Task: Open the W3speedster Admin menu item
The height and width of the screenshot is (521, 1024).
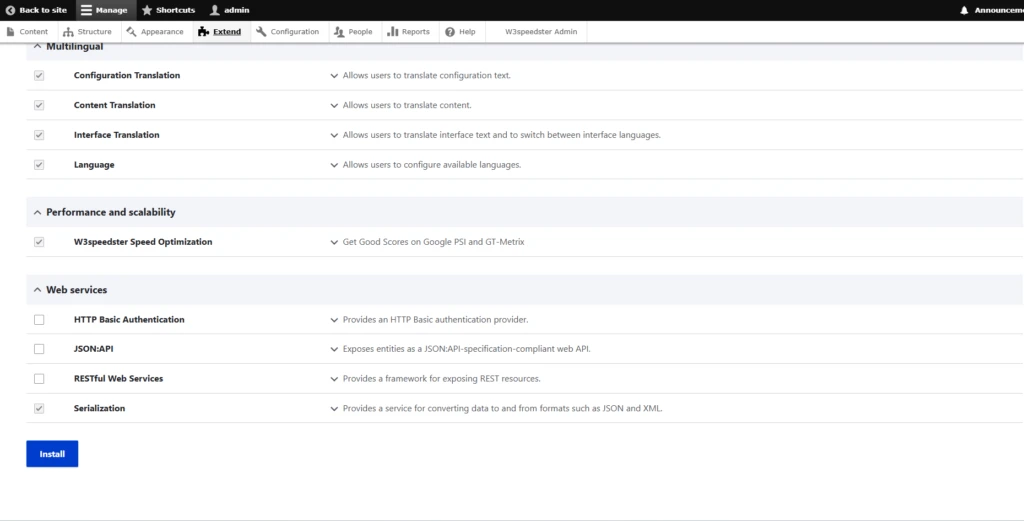Action: [x=538, y=32]
